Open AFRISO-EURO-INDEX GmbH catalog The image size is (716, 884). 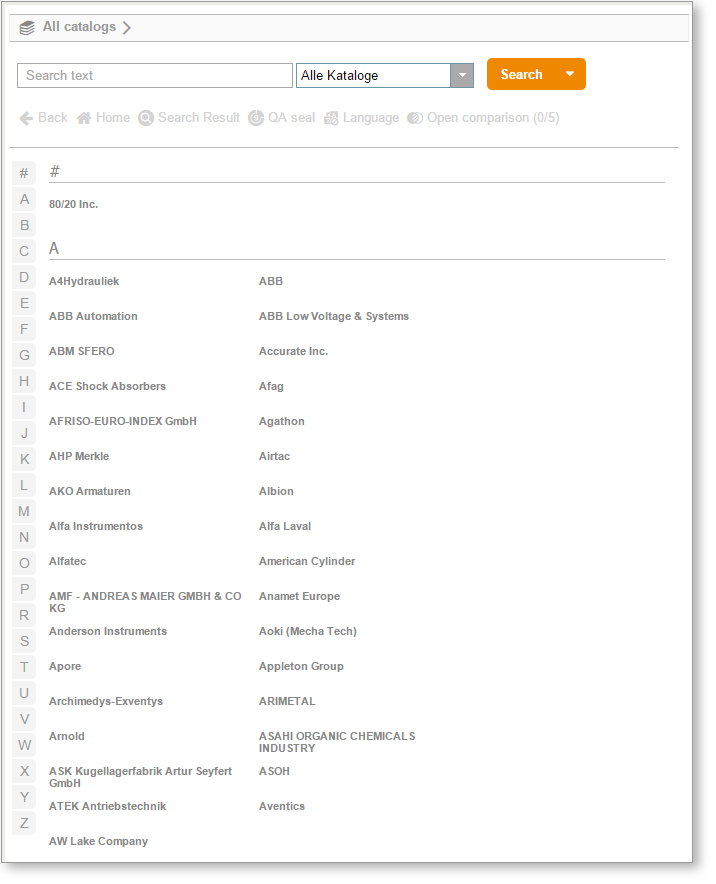pos(123,421)
